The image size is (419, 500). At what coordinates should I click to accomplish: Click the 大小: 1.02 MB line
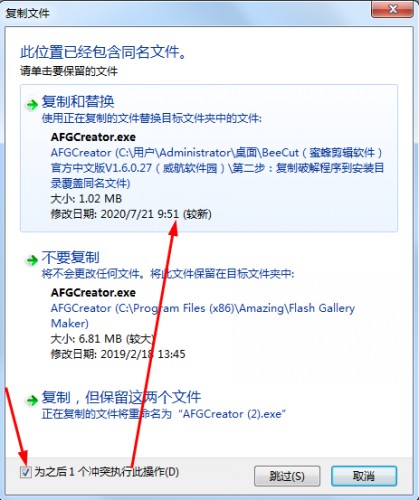86,199
